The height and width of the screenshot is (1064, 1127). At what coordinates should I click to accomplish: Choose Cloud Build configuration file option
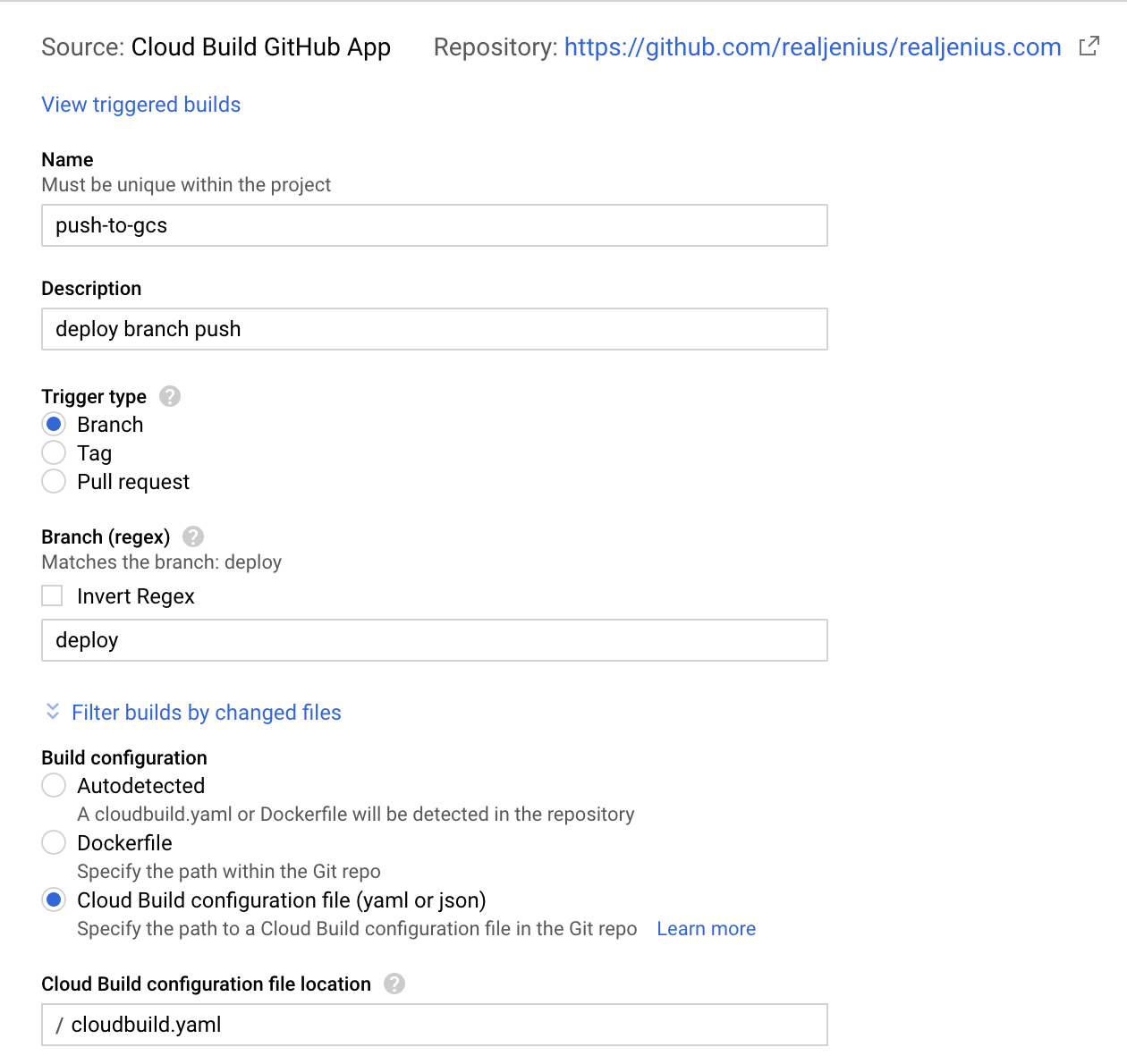[x=54, y=900]
